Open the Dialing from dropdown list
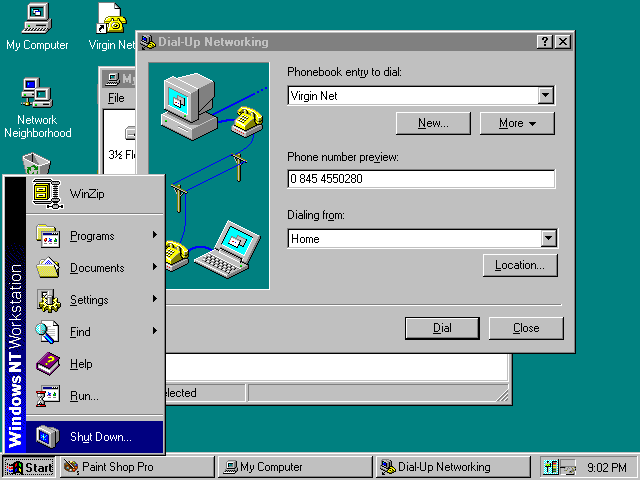This screenshot has height=480, width=640. pyautogui.click(x=548, y=239)
